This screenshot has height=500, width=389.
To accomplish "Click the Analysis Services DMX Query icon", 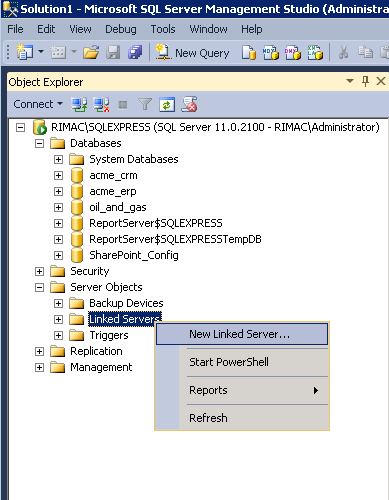I will coord(293,53).
